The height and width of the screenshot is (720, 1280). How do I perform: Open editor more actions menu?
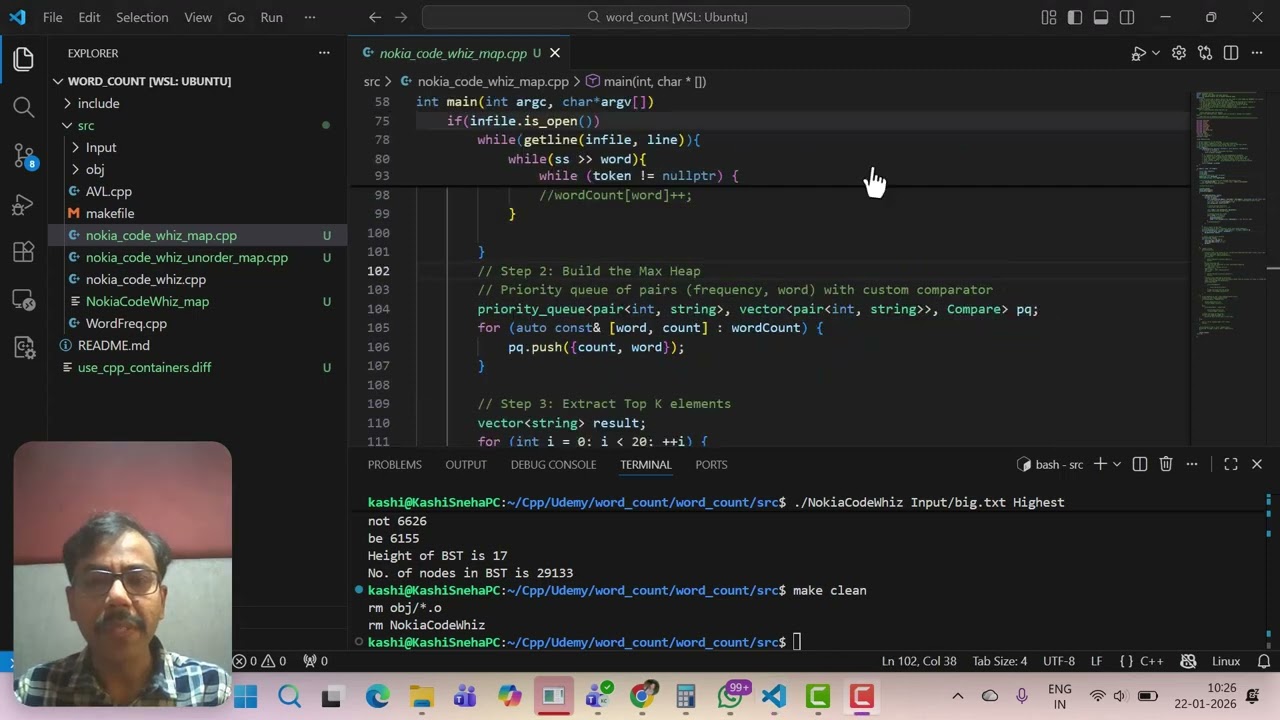coord(1257,53)
